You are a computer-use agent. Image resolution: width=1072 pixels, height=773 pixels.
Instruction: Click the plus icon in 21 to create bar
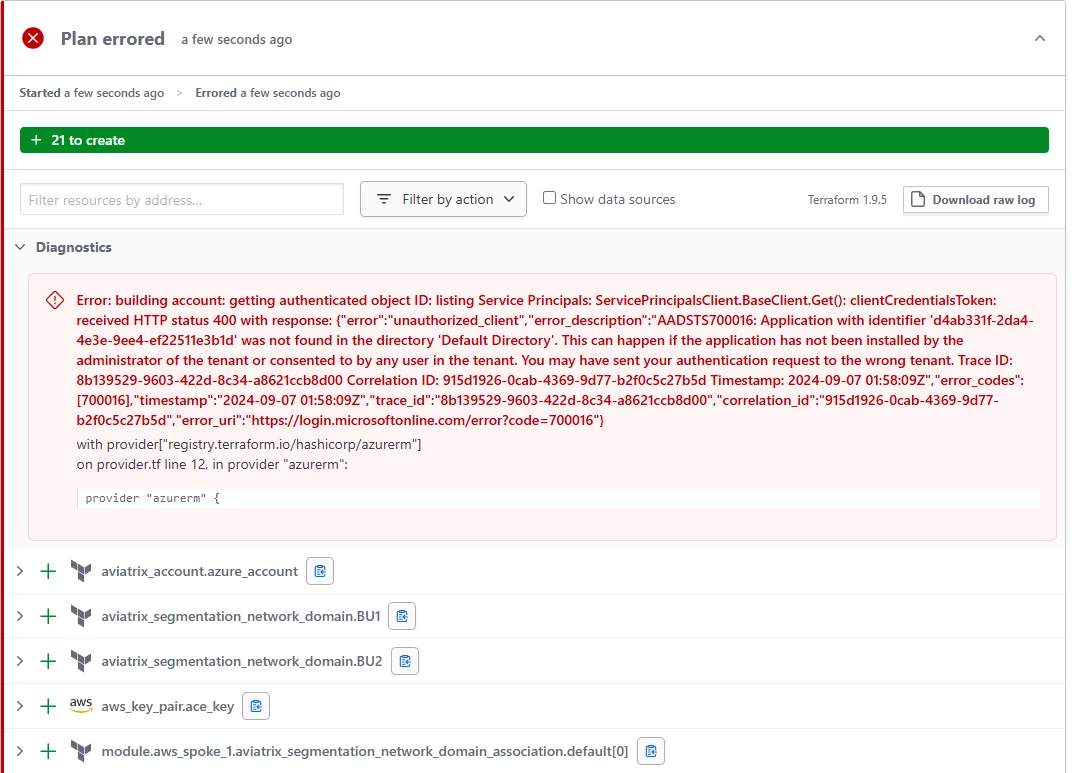tap(36, 140)
